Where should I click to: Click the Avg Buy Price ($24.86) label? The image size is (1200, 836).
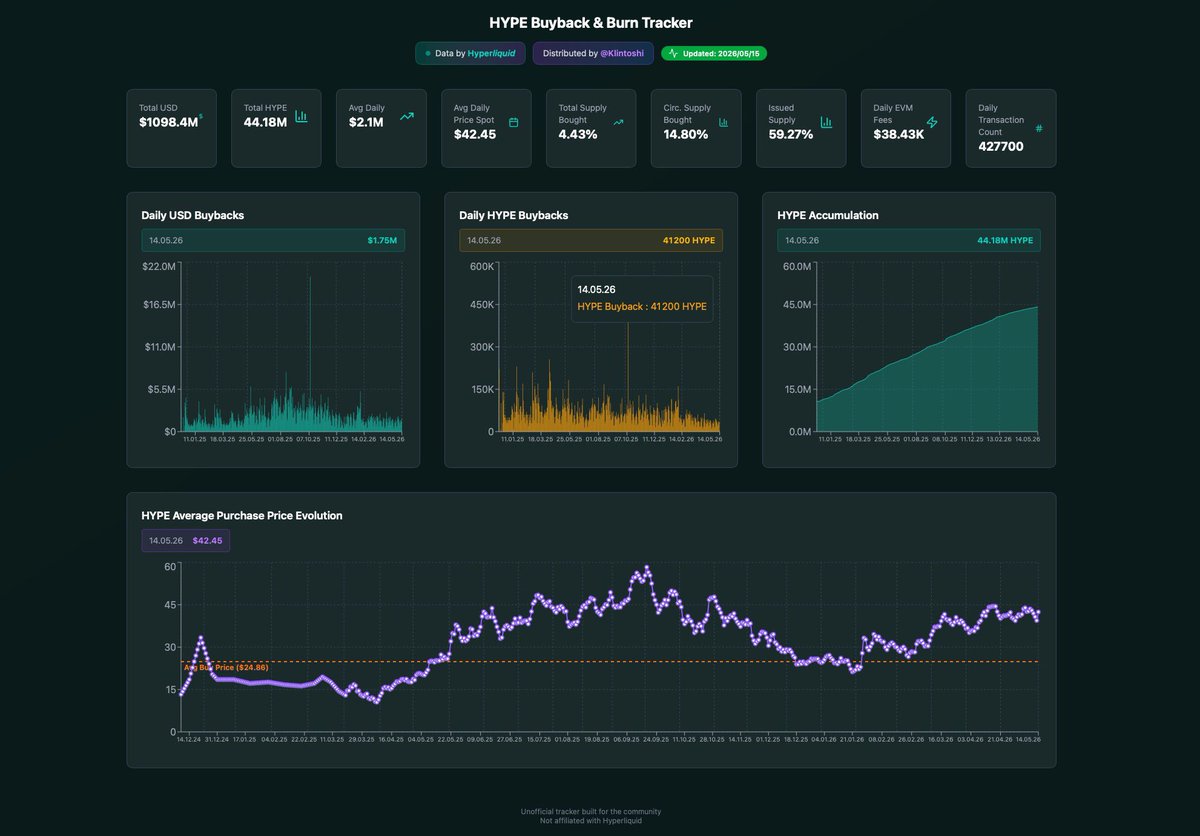click(x=226, y=667)
